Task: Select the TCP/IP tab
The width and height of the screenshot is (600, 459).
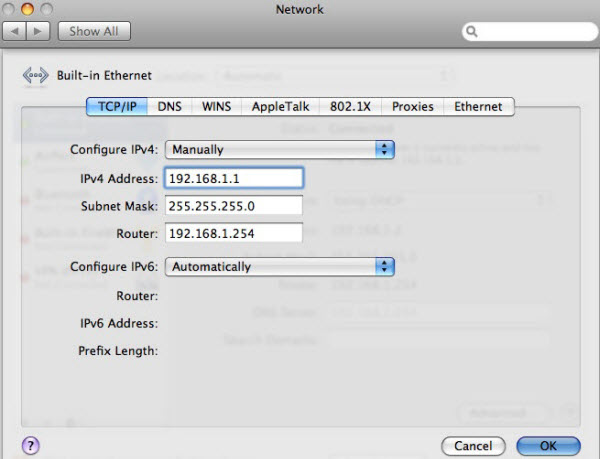Action: coord(117,106)
